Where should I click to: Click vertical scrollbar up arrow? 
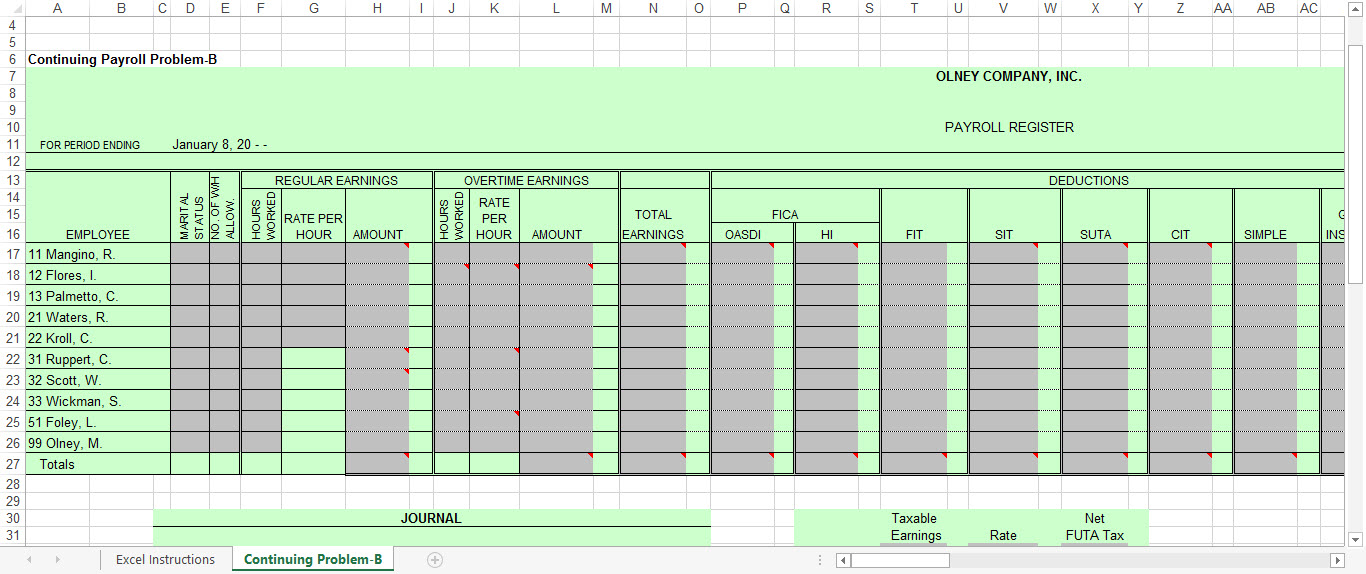coord(1356,8)
